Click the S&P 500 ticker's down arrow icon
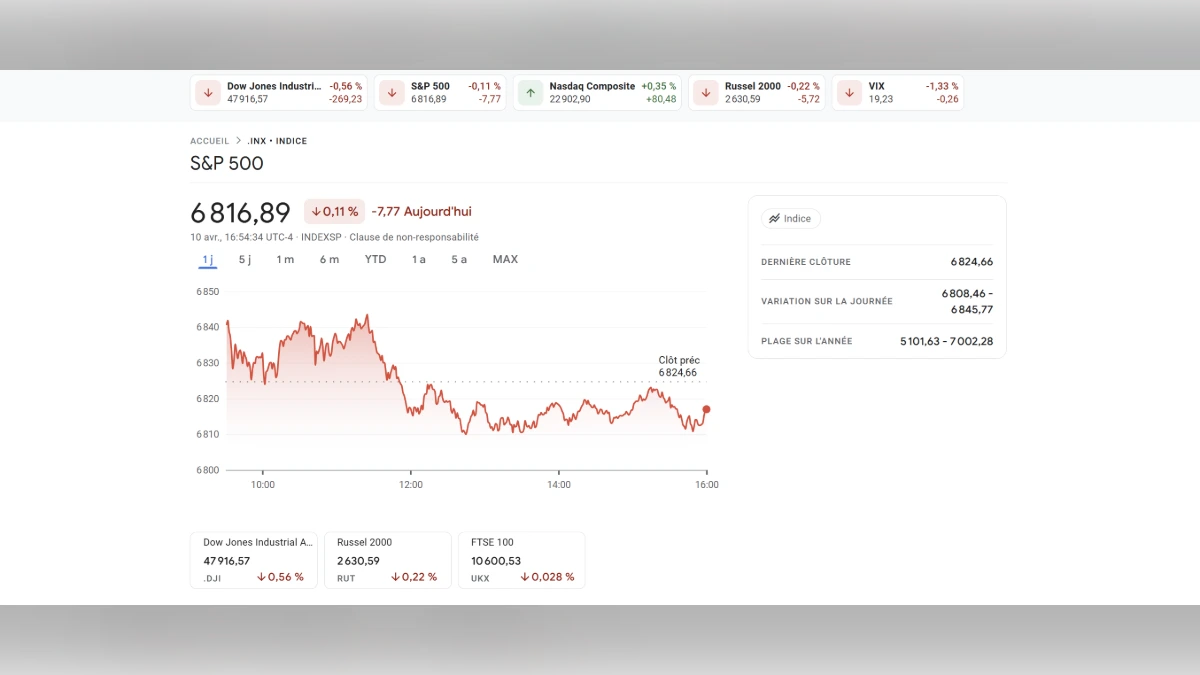The width and height of the screenshot is (1200, 675). click(x=391, y=92)
